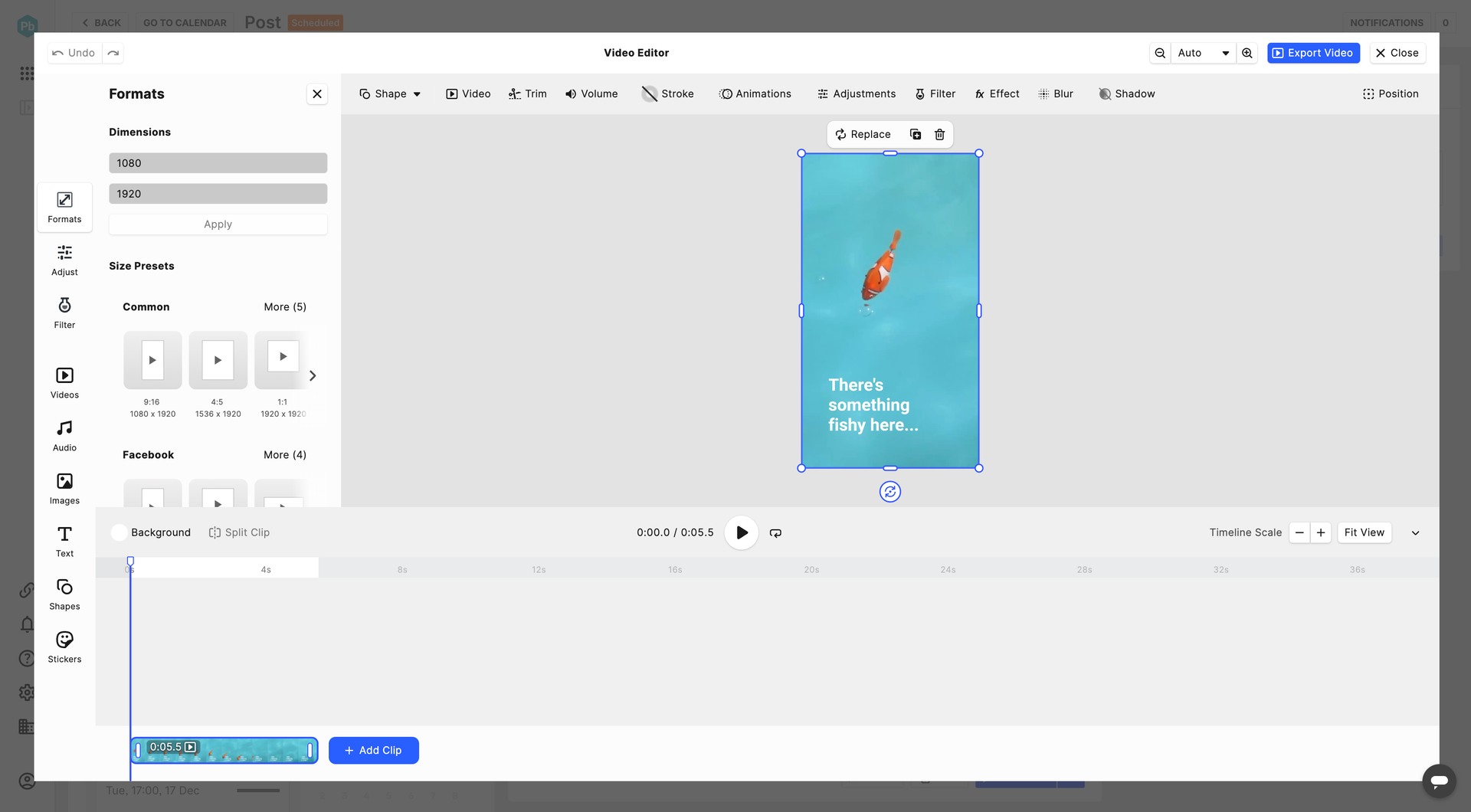Open the Audio library

point(64,436)
